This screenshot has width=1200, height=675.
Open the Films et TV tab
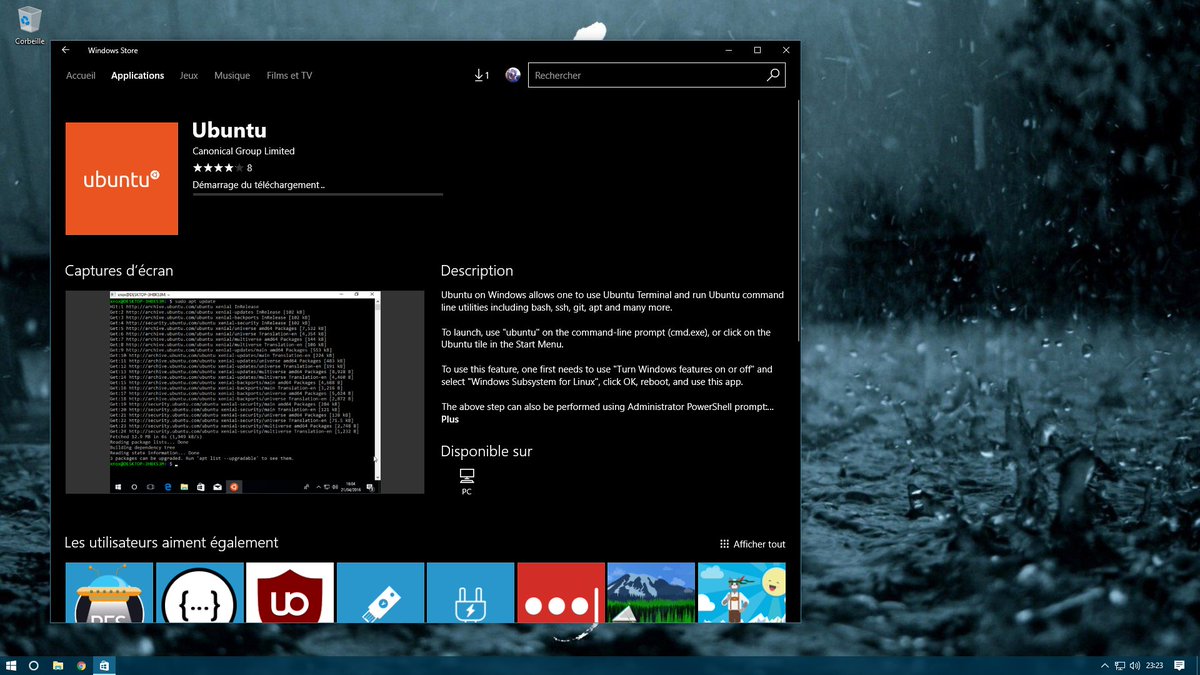289,75
